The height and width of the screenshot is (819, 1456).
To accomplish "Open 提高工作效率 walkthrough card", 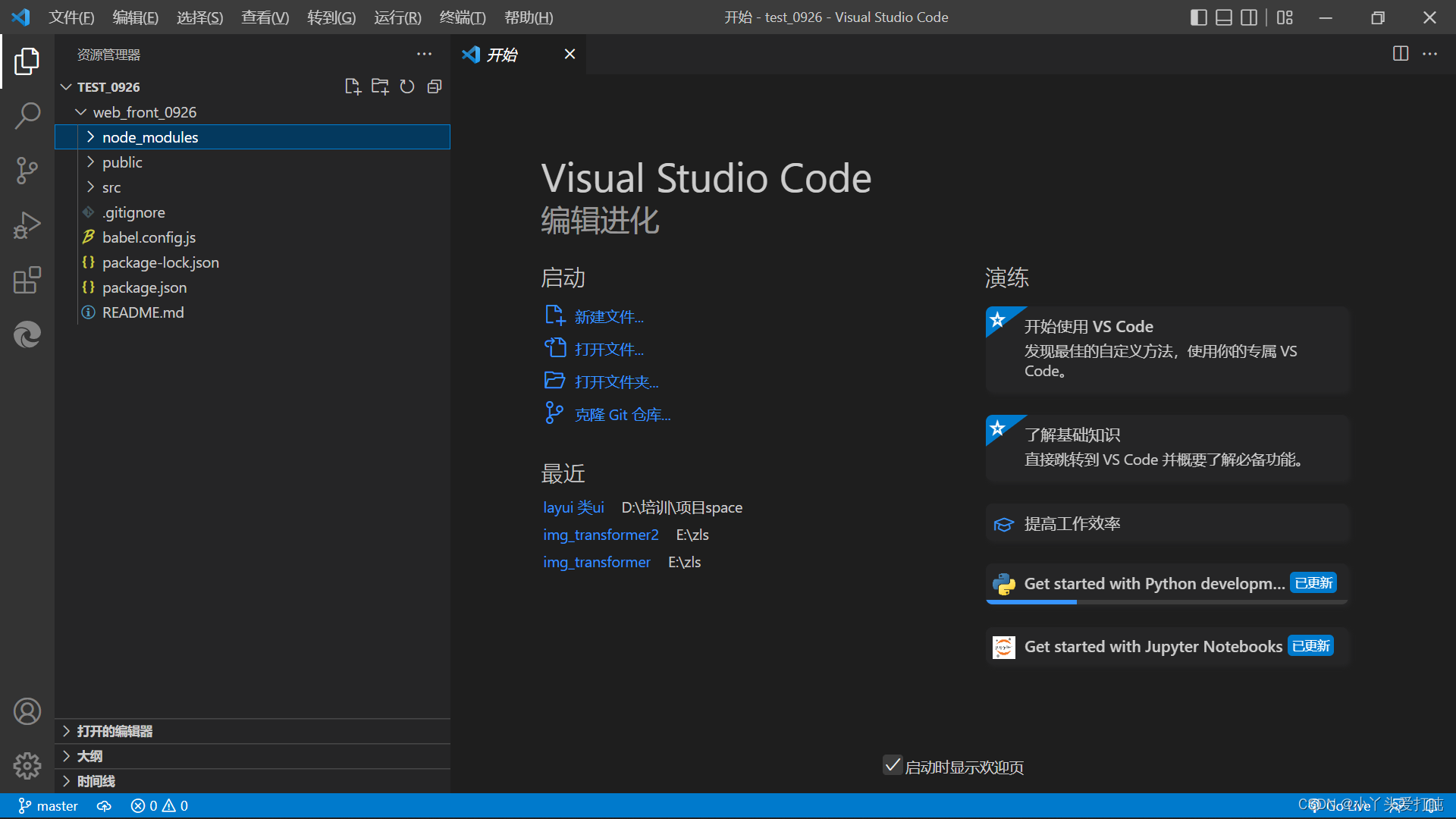I will pos(1167,524).
